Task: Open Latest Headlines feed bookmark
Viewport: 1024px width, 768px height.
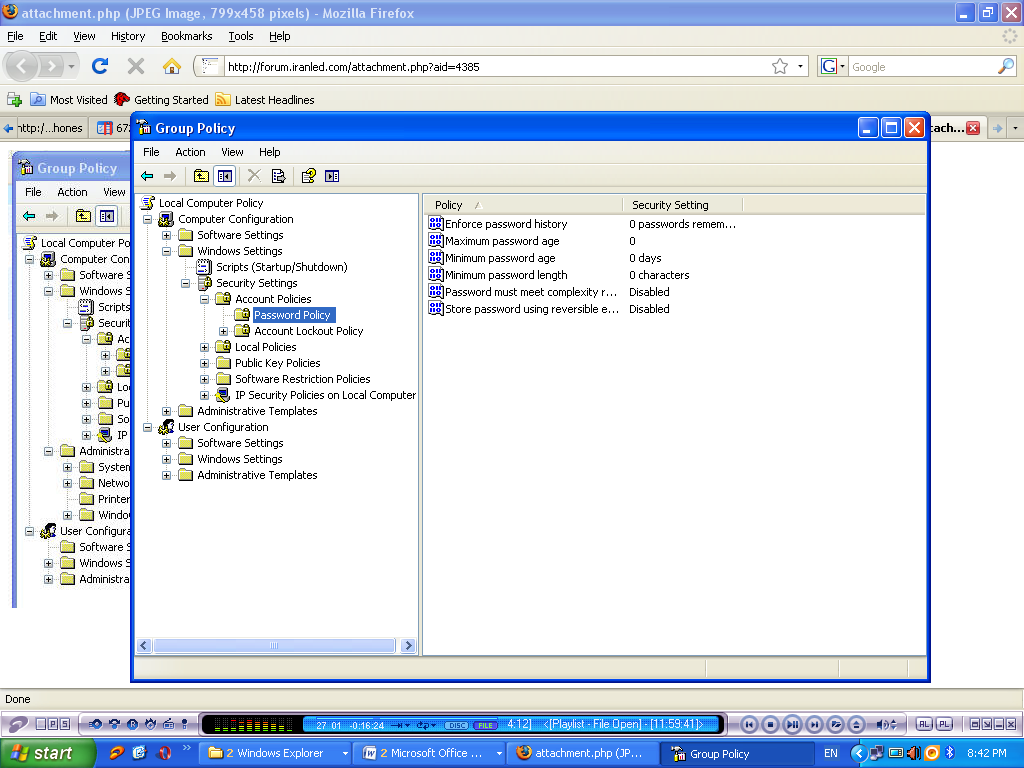Action: 265,100
